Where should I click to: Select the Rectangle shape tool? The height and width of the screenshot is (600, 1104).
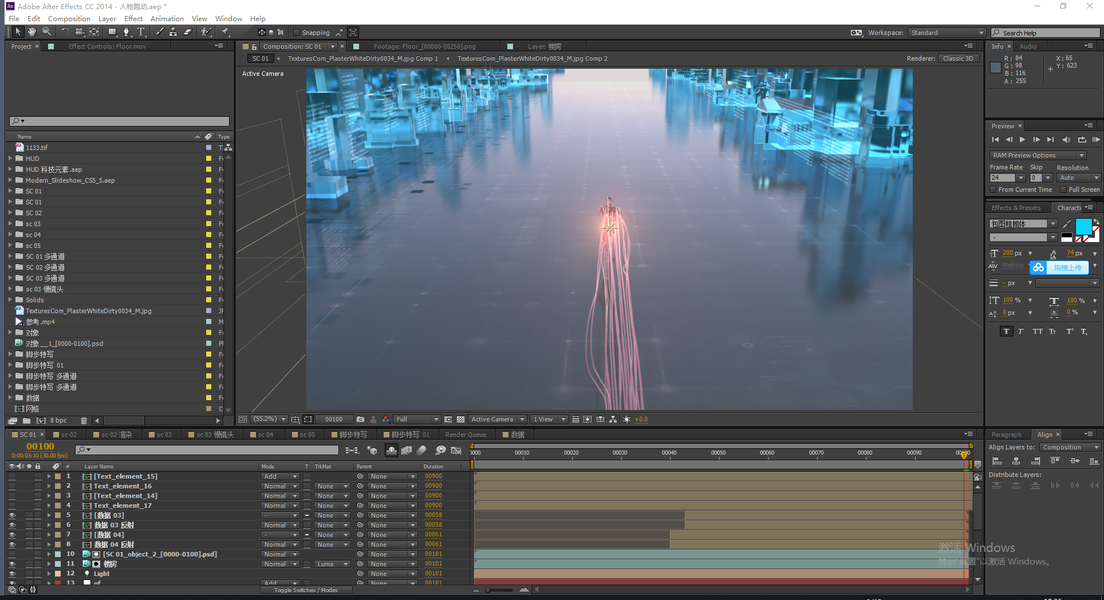coord(112,32)
